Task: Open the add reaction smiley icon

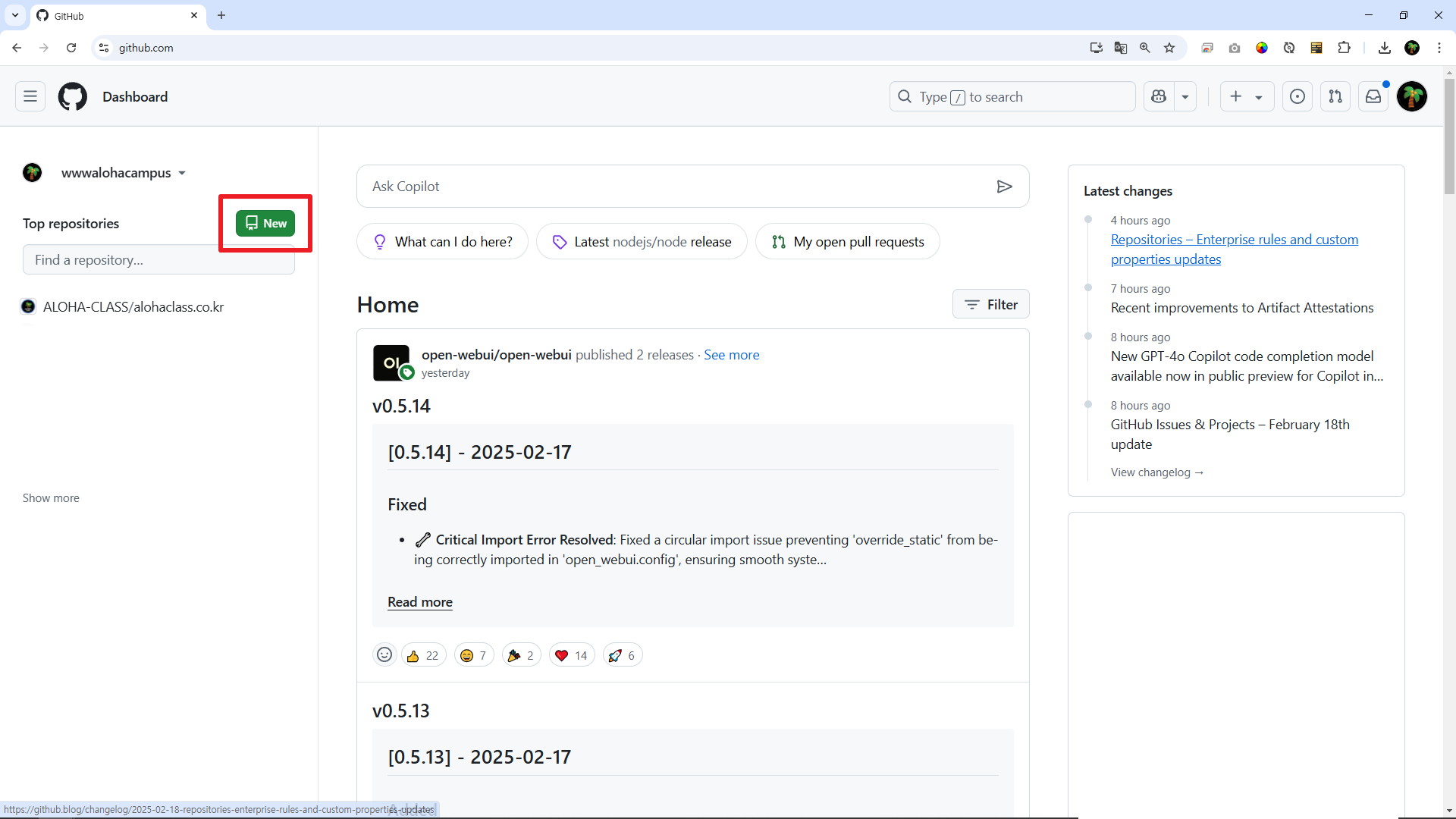Action: click(x=384, y=655)
